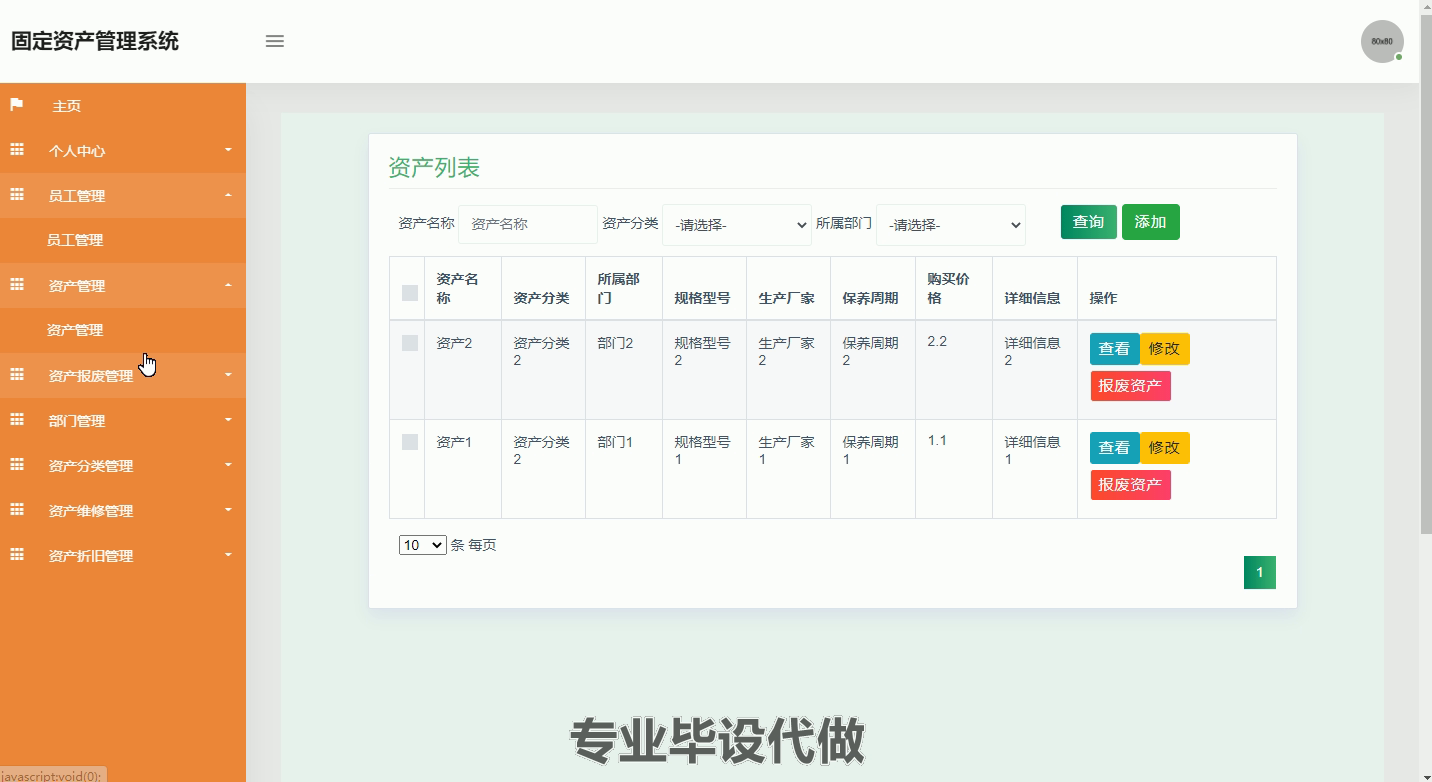Go to page 1 in pagination
This screenshot has height=782, width=1432.
[1260, 573]
